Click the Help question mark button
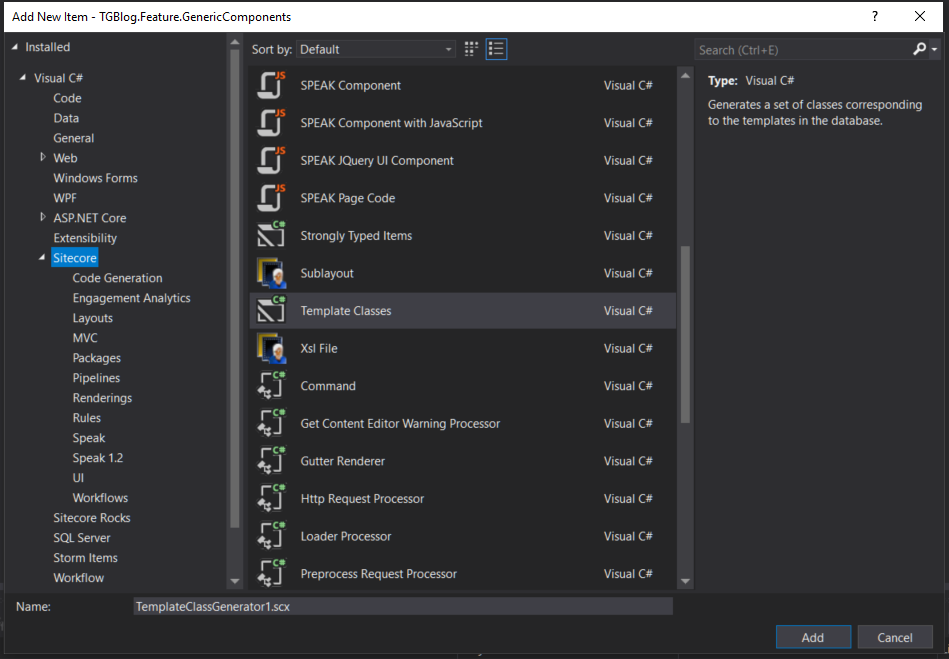The image size is (949, 659). (875, 16)
